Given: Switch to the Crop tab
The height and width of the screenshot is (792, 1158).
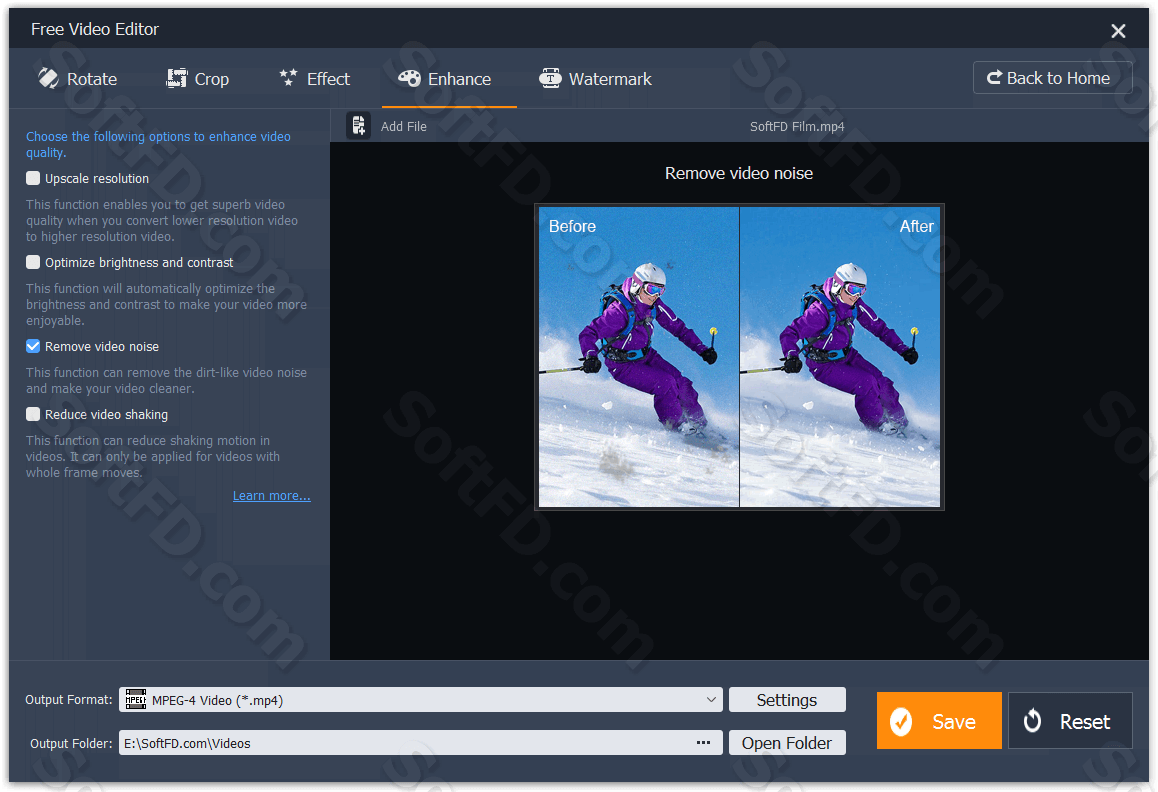Looking at the screenshot, I should [197, 79].
